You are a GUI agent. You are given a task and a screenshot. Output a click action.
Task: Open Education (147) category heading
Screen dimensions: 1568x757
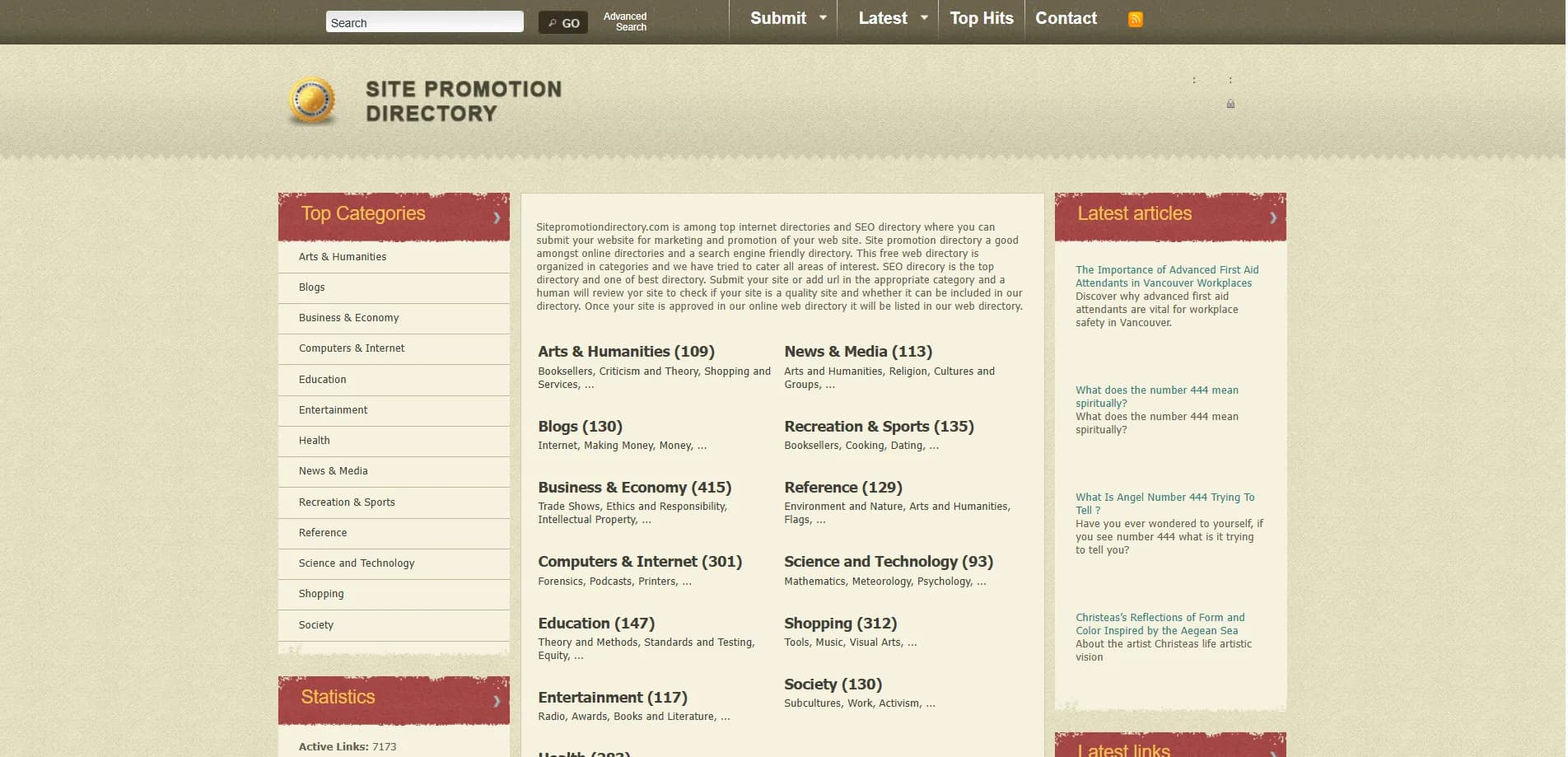[596, 624]
